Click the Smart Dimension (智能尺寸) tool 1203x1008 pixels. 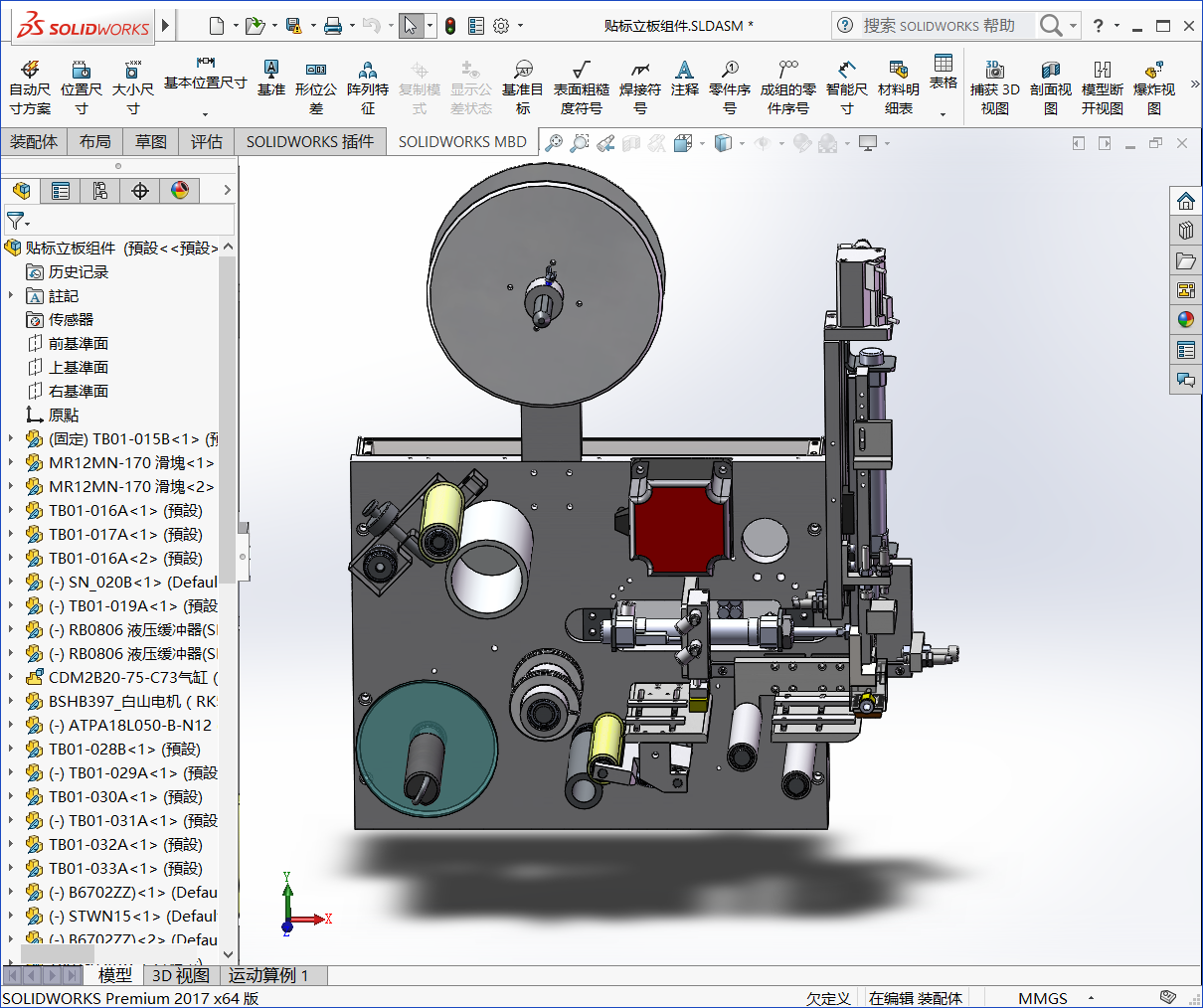click(x=846, y=85)
